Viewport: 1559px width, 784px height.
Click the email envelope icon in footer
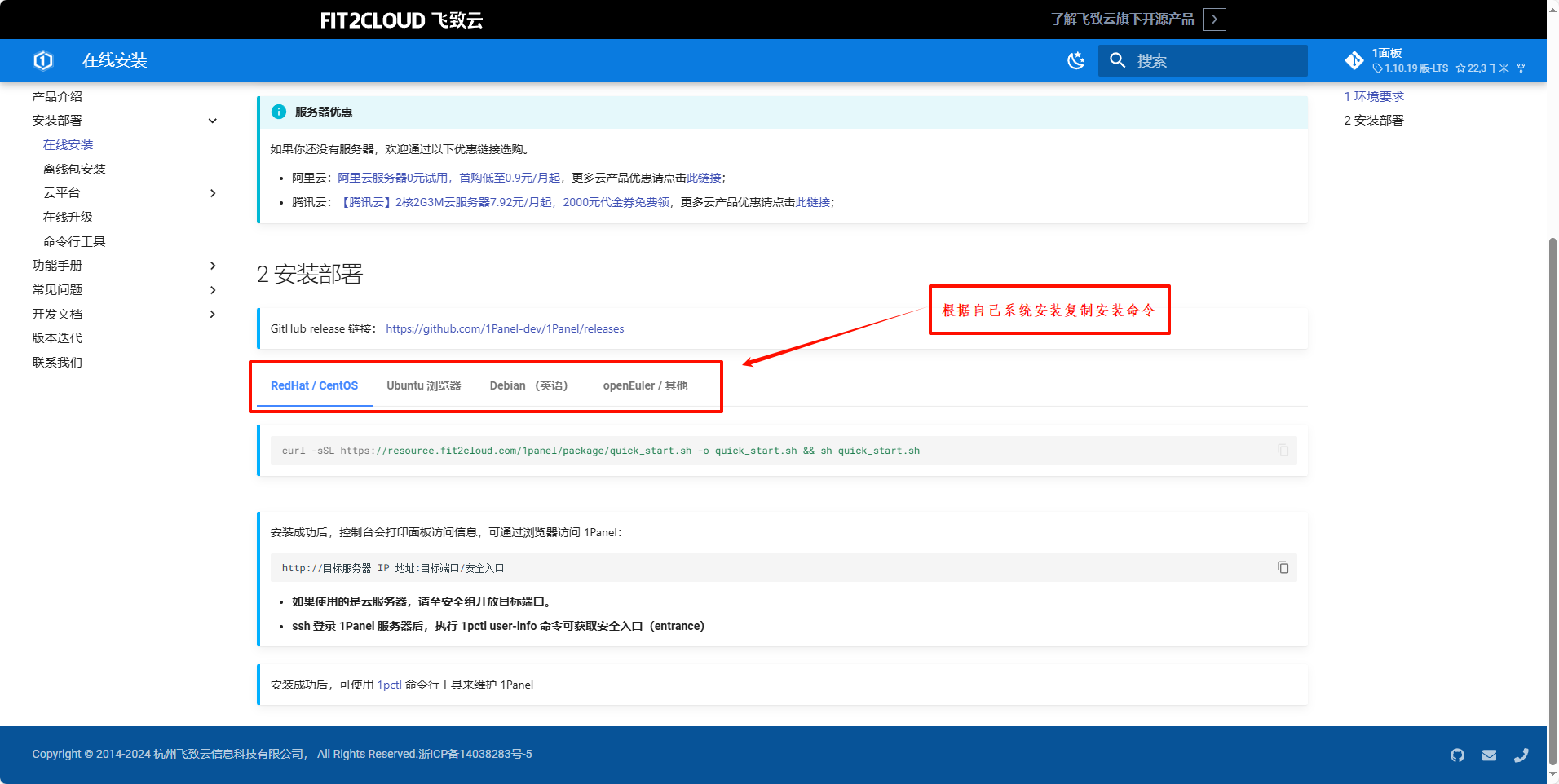[x=1490, y=755]
